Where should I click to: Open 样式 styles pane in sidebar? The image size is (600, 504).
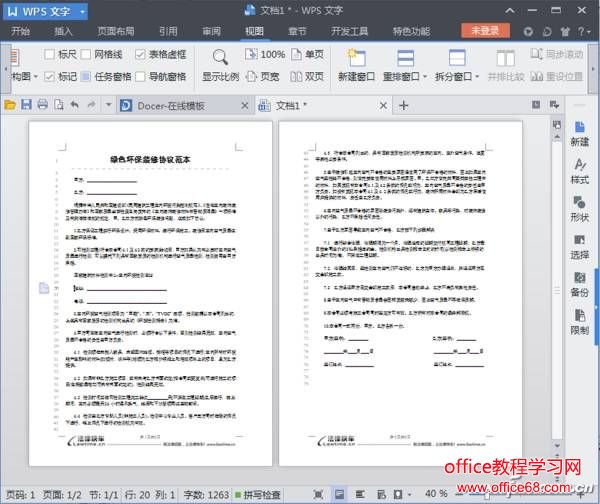(579, 171)
